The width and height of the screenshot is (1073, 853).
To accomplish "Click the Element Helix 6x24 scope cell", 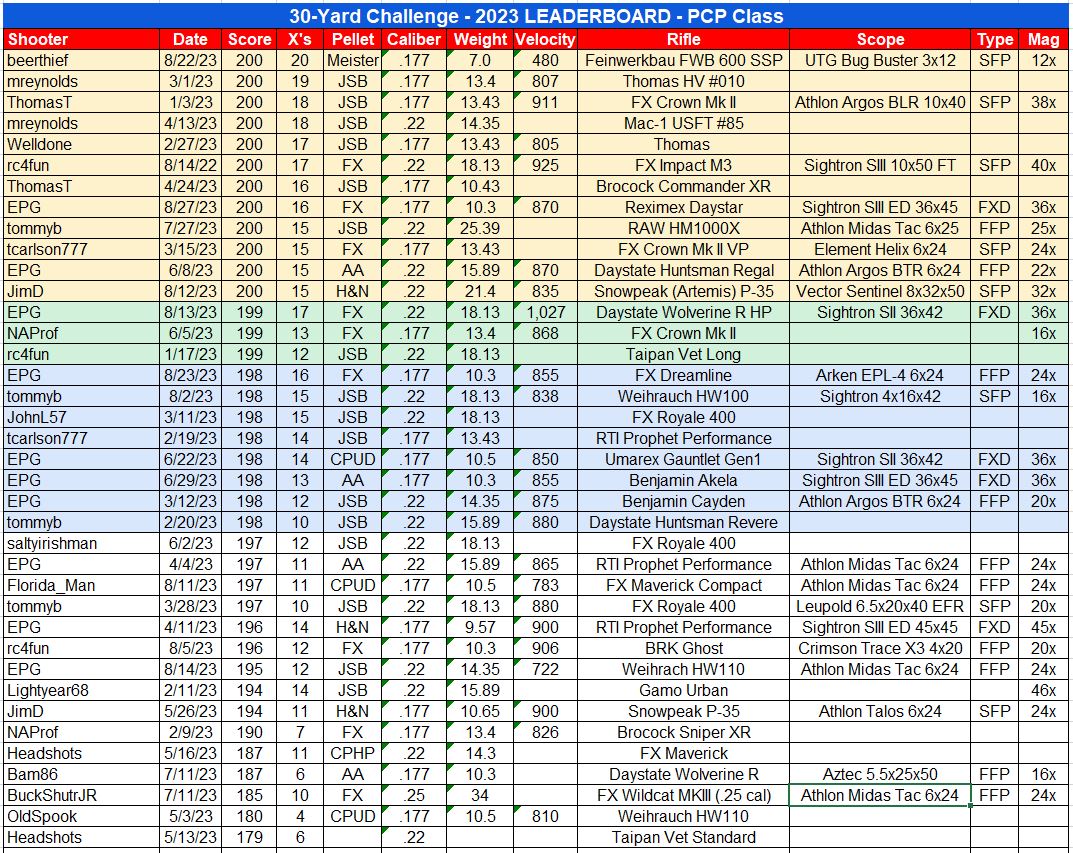I will [880, 249].
